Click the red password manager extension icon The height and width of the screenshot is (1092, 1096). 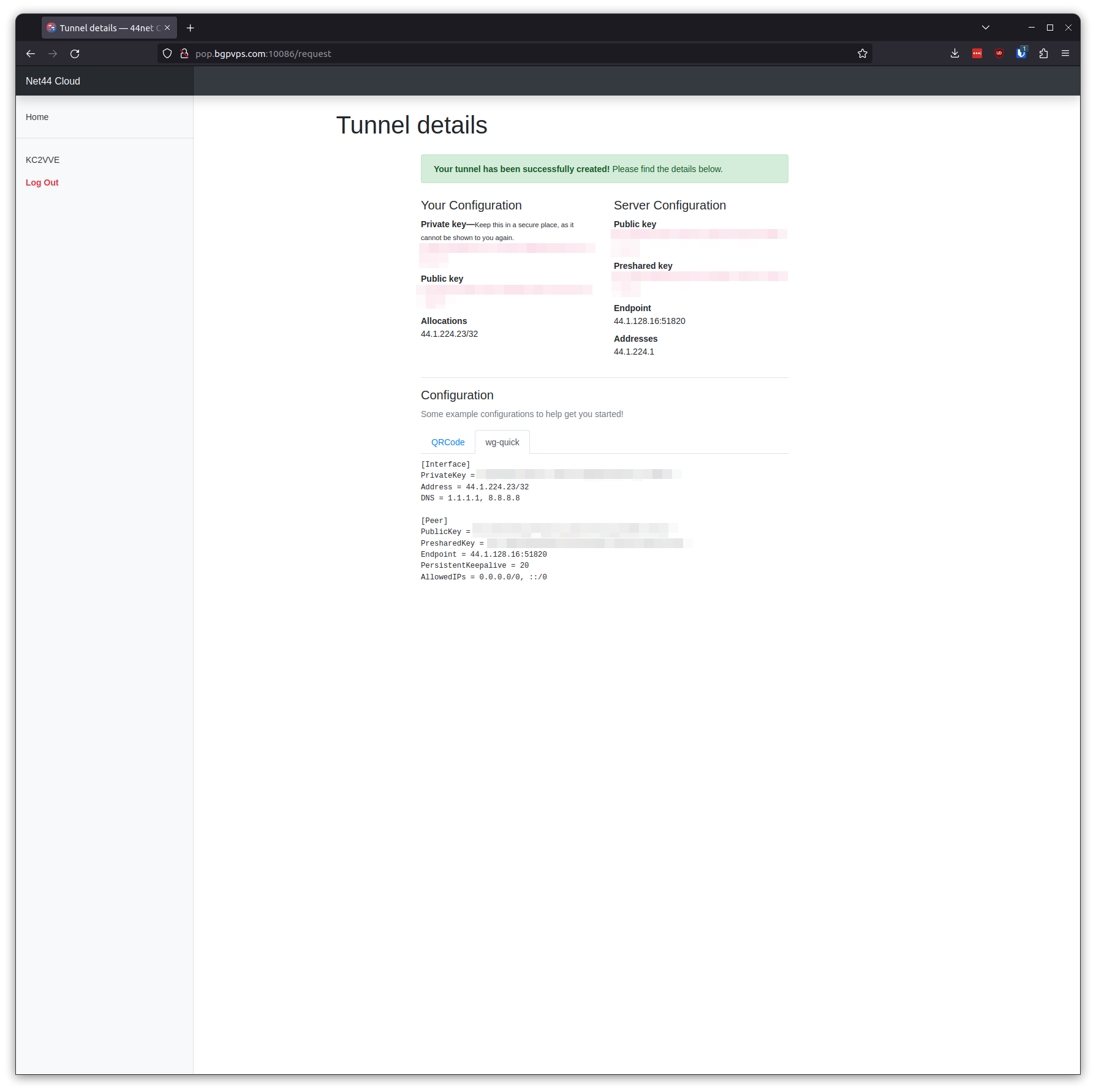click(977, 54)
